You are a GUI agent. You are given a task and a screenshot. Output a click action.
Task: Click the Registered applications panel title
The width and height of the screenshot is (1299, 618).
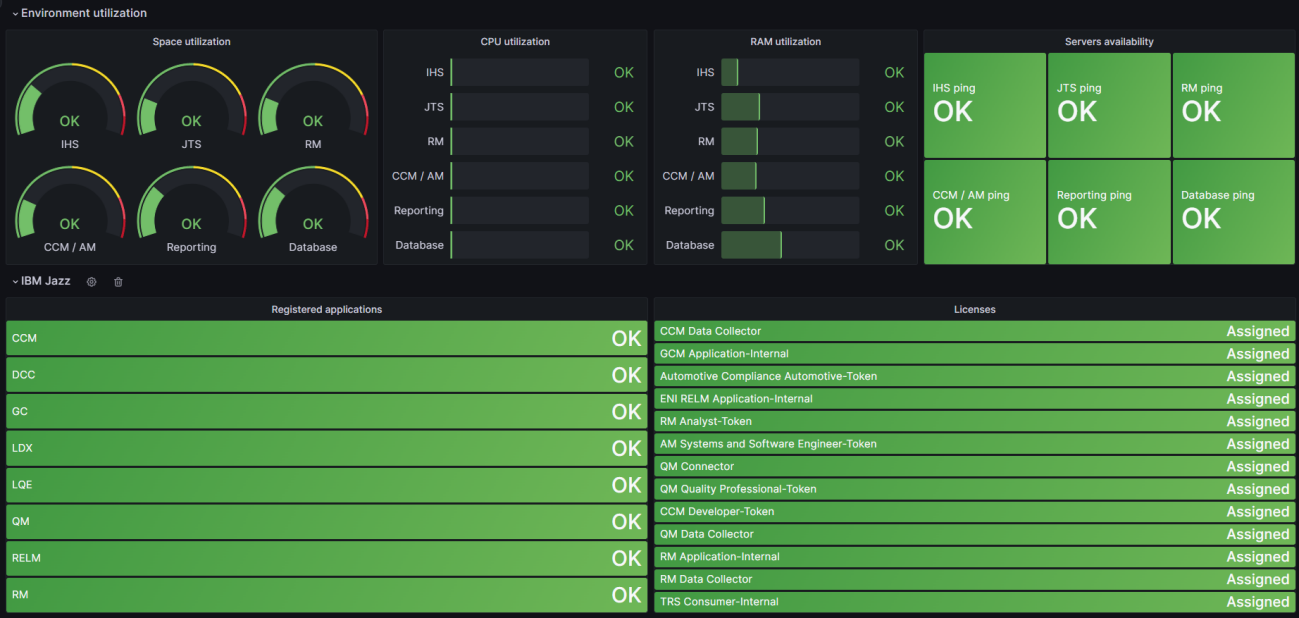tap(326, 309)
